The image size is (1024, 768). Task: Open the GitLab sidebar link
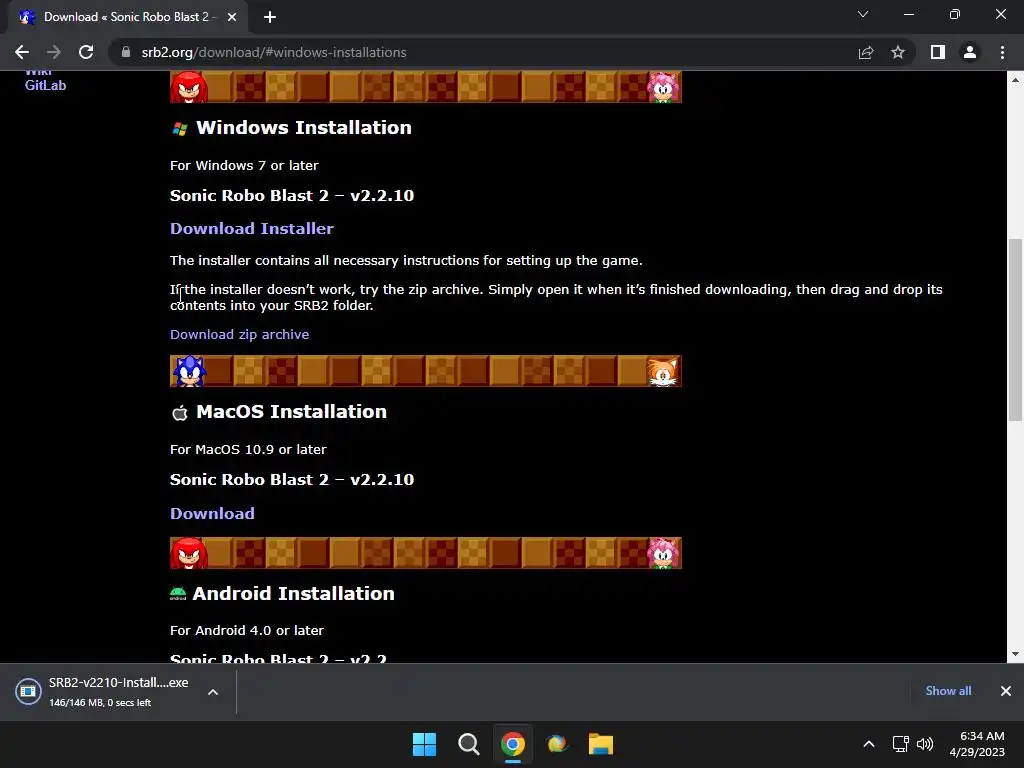pyautogui.click(x=45, y=86)
